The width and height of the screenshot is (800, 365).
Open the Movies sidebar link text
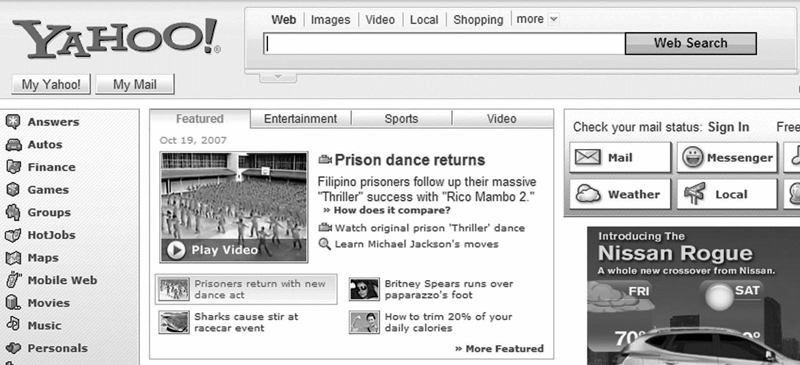(x=49, y=303)
